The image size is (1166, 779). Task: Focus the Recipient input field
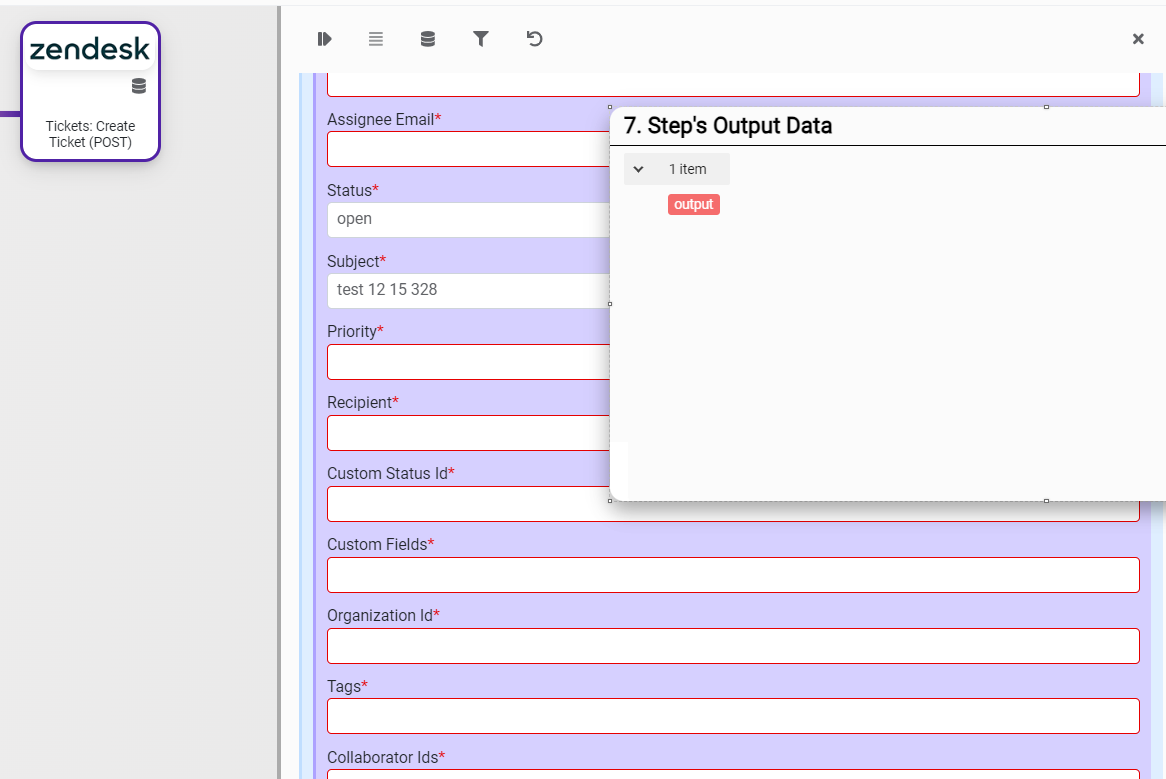click(x=467, y=433)
